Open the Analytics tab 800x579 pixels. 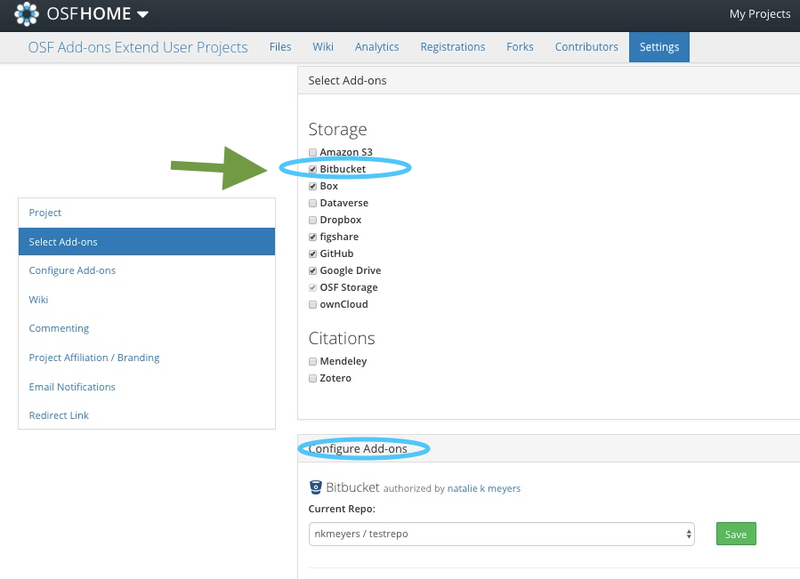point(377,47)
